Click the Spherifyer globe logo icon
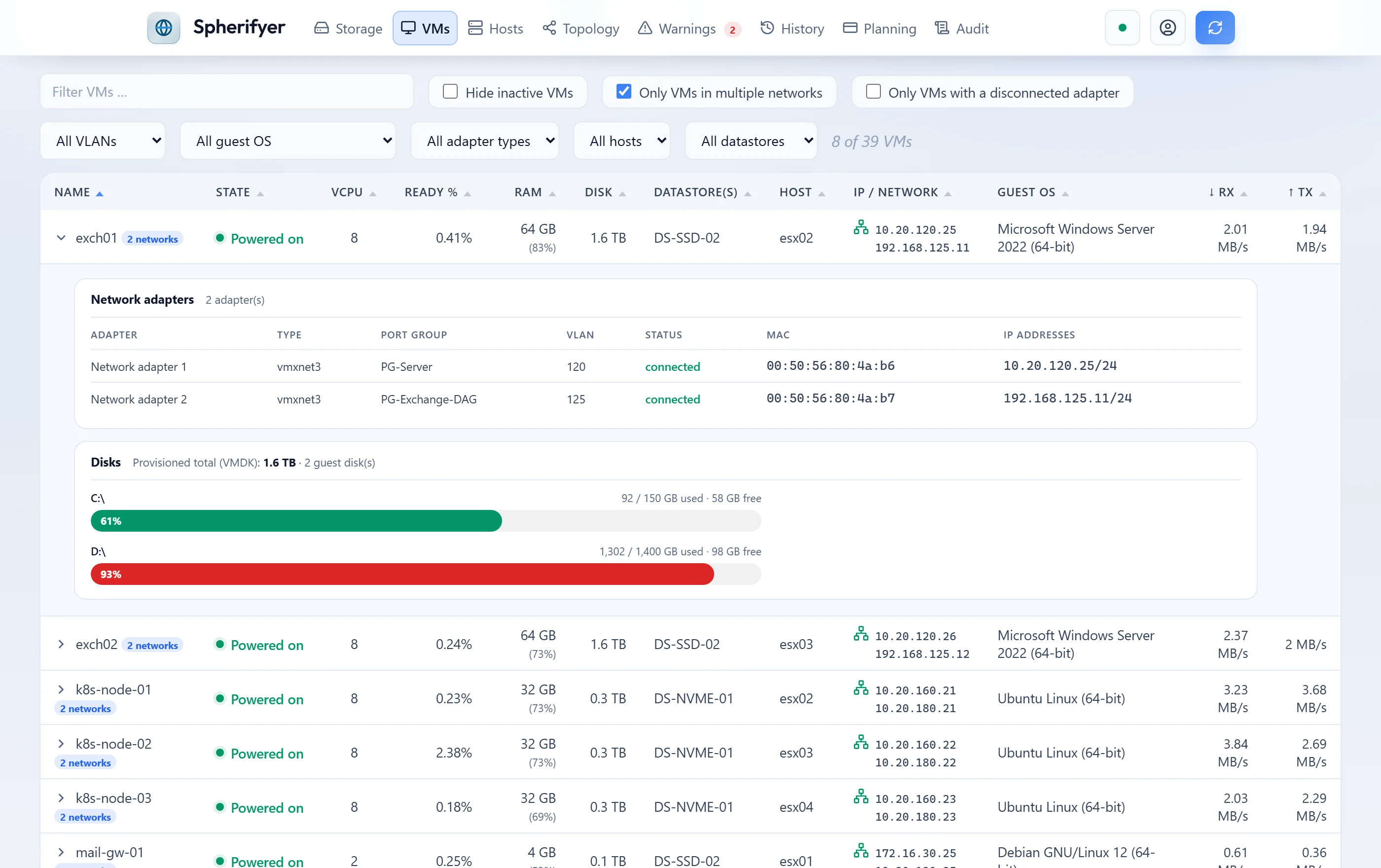Image resolution: width=1381 pixels, height=868 pixels. (x=163, y=28)
